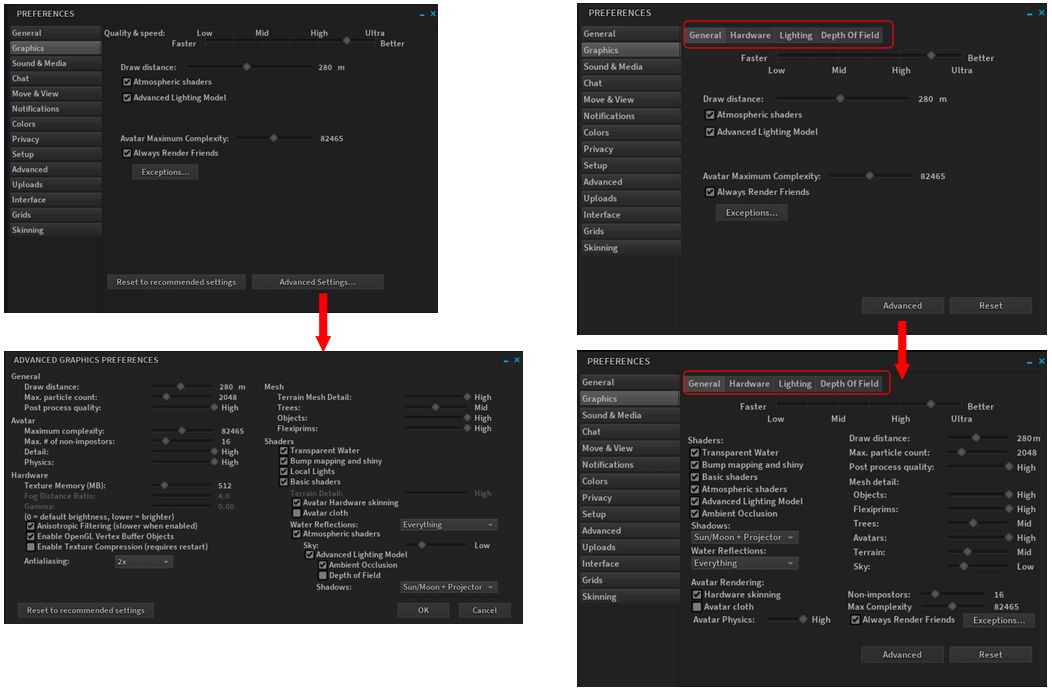1052x694 pixels.
Task: Click the Exceptions... button beside Always Render Friends
Action: pyautogui.click(x=999, y=620)
